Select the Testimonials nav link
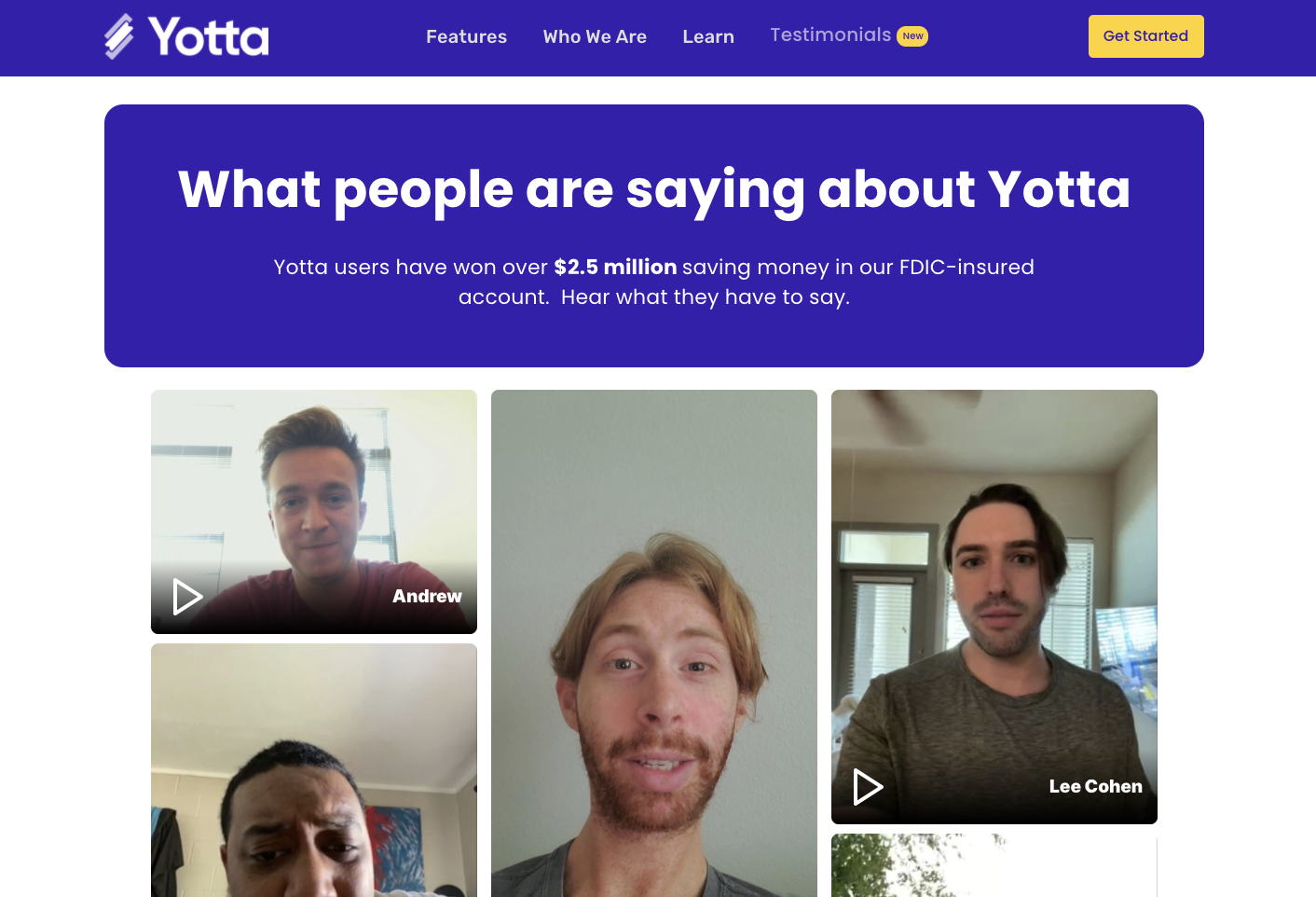 (830, 34)
